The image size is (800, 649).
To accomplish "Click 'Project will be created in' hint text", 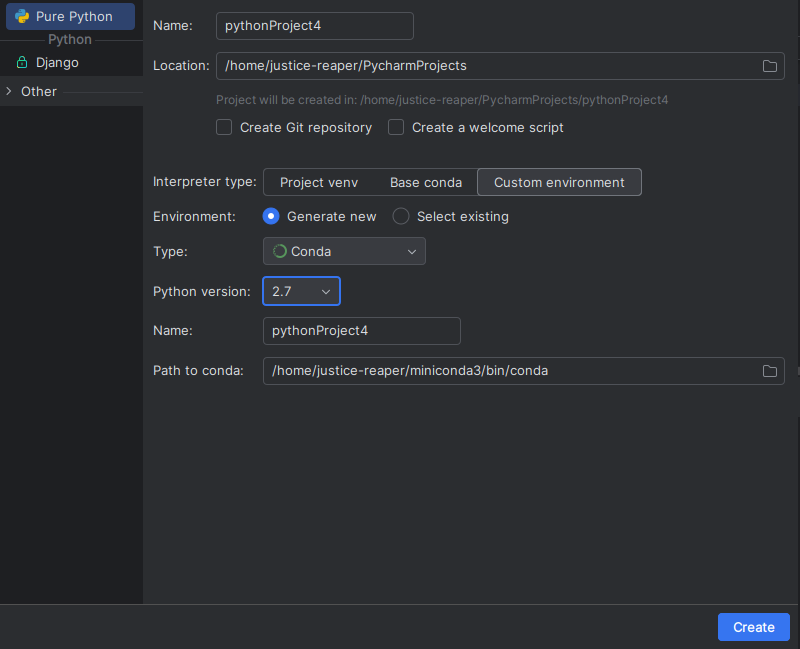I will (x=442, y=100).
